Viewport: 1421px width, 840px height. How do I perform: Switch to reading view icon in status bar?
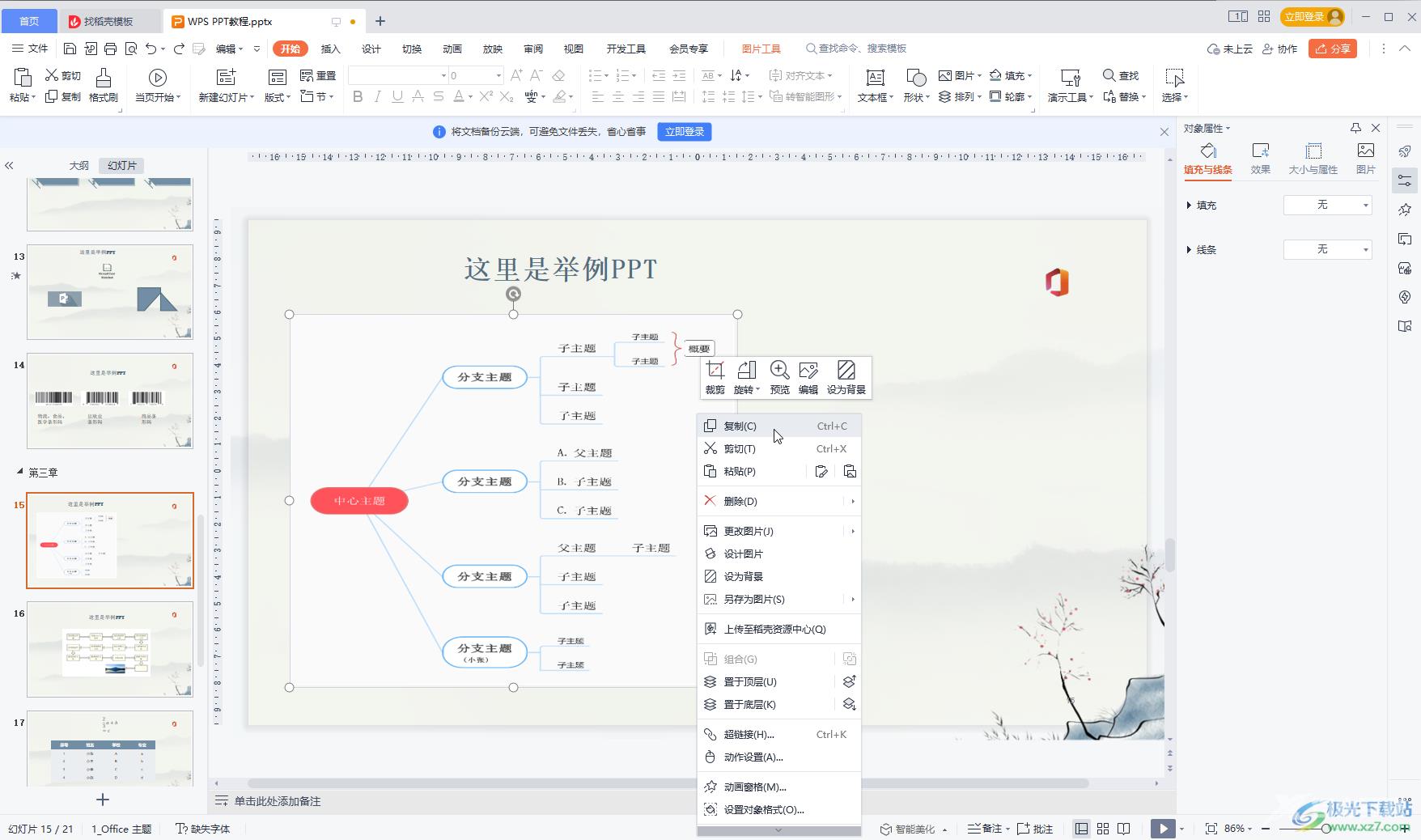(1124, 829)
